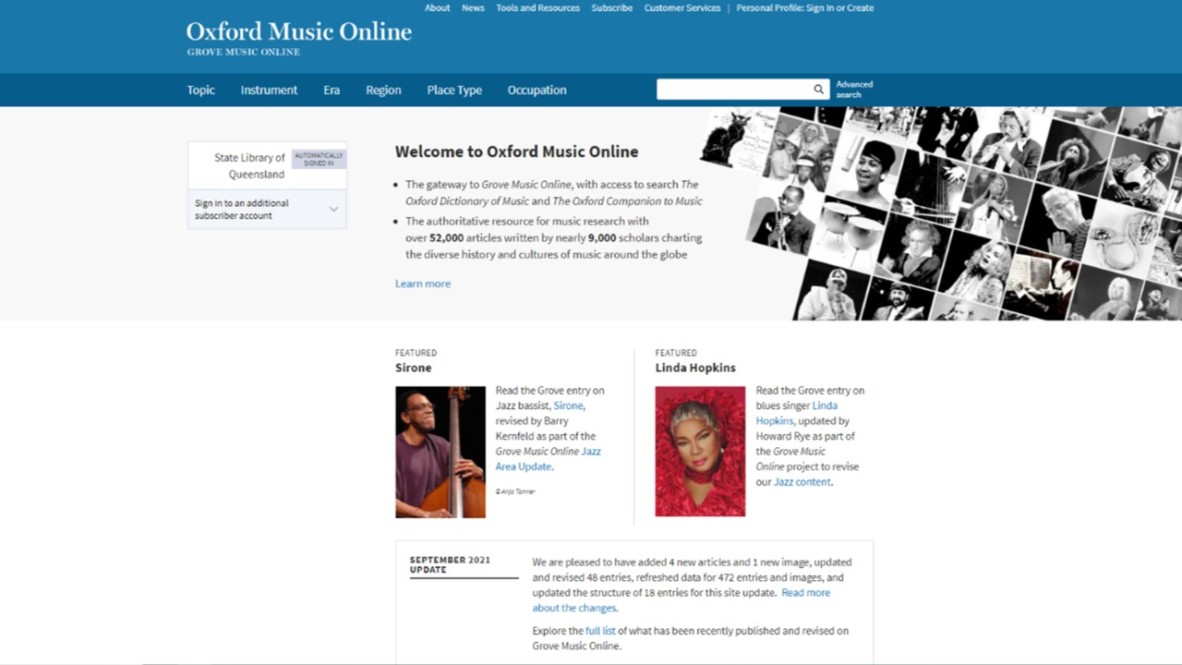Screen dimensions: 1182x665
Task: Open the Linda Hopkins article link
Action: point(797,413)
